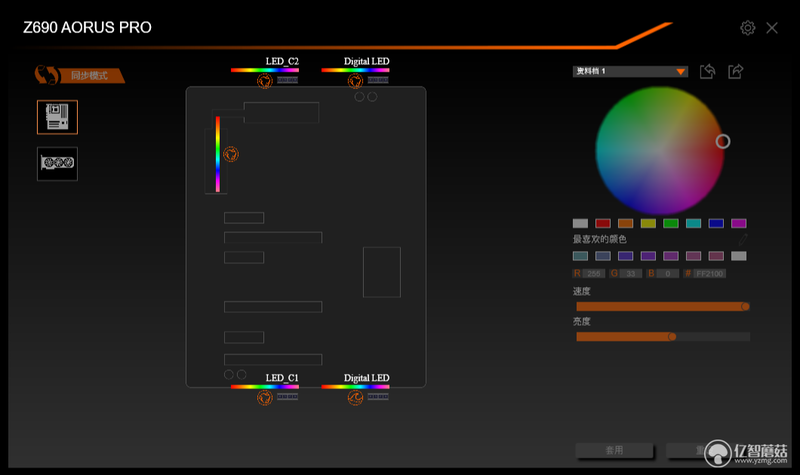Click the G value field showing 33
Screen dimensions: 800x475
coord(631,274)
